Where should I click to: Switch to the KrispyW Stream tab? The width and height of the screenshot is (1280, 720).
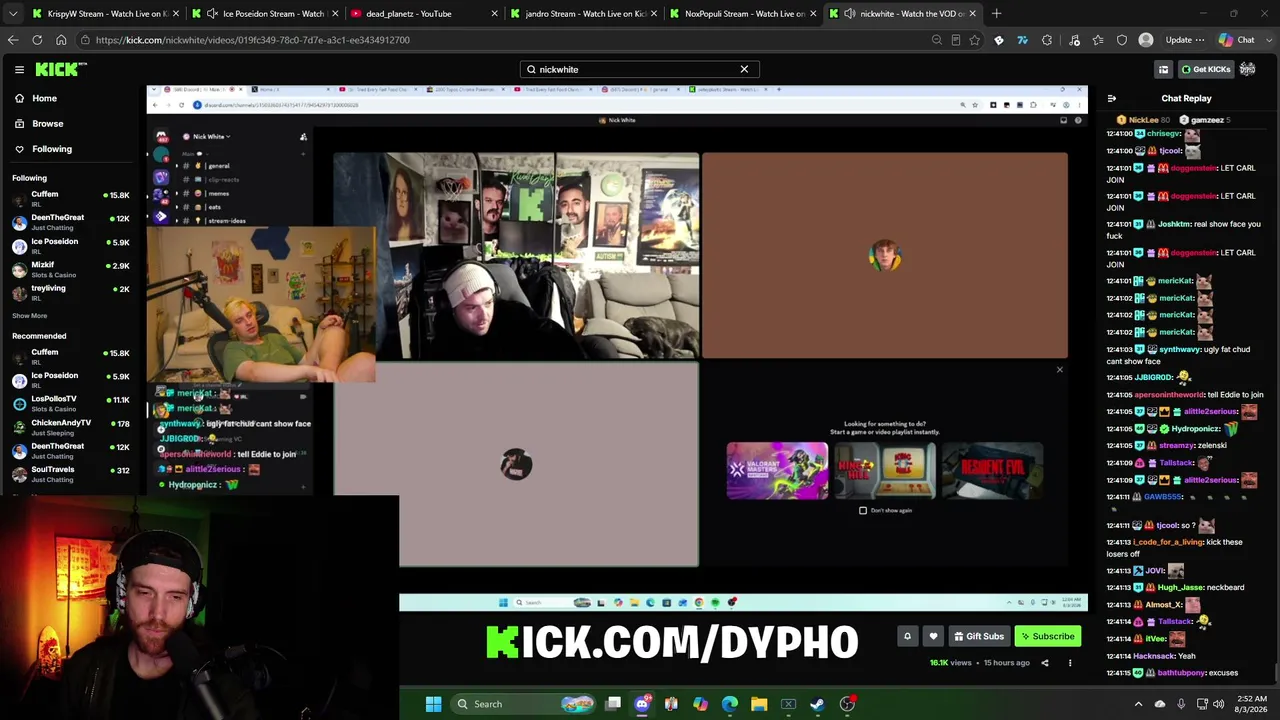tap(105, 13)
